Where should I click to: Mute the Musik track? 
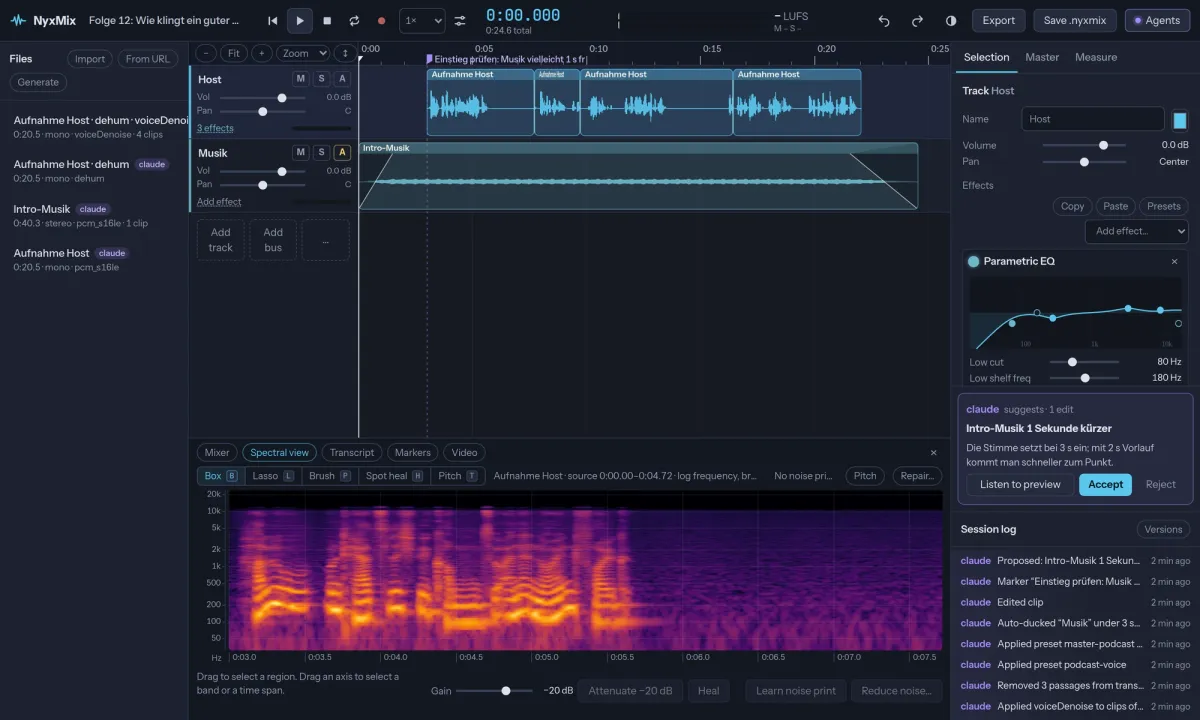click(300, 152)
